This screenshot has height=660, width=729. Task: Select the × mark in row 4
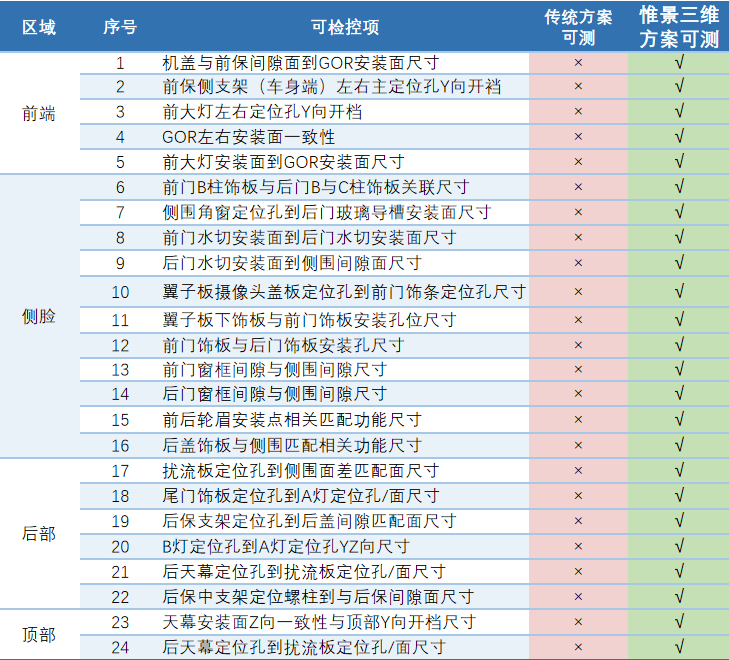tap(578, 137)
